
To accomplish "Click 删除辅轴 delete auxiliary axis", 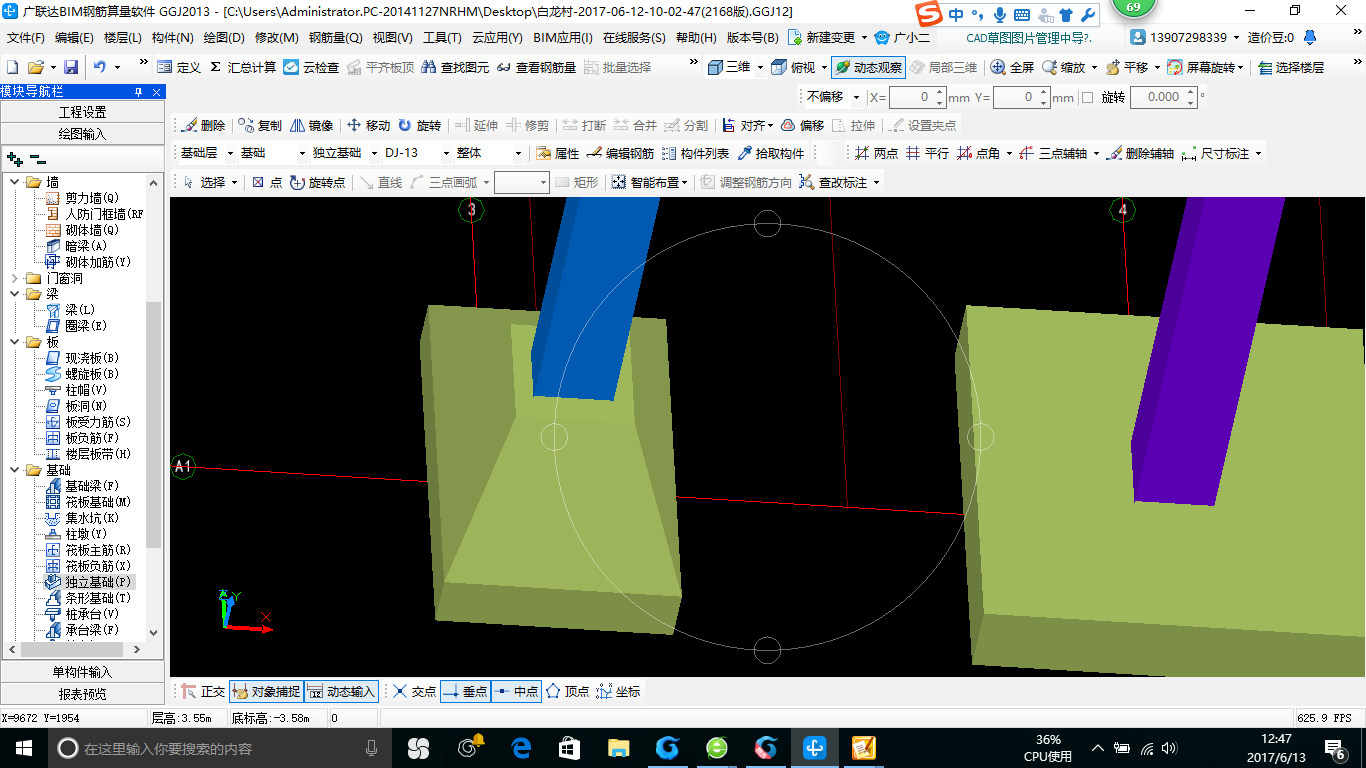I will [1140, 153].
